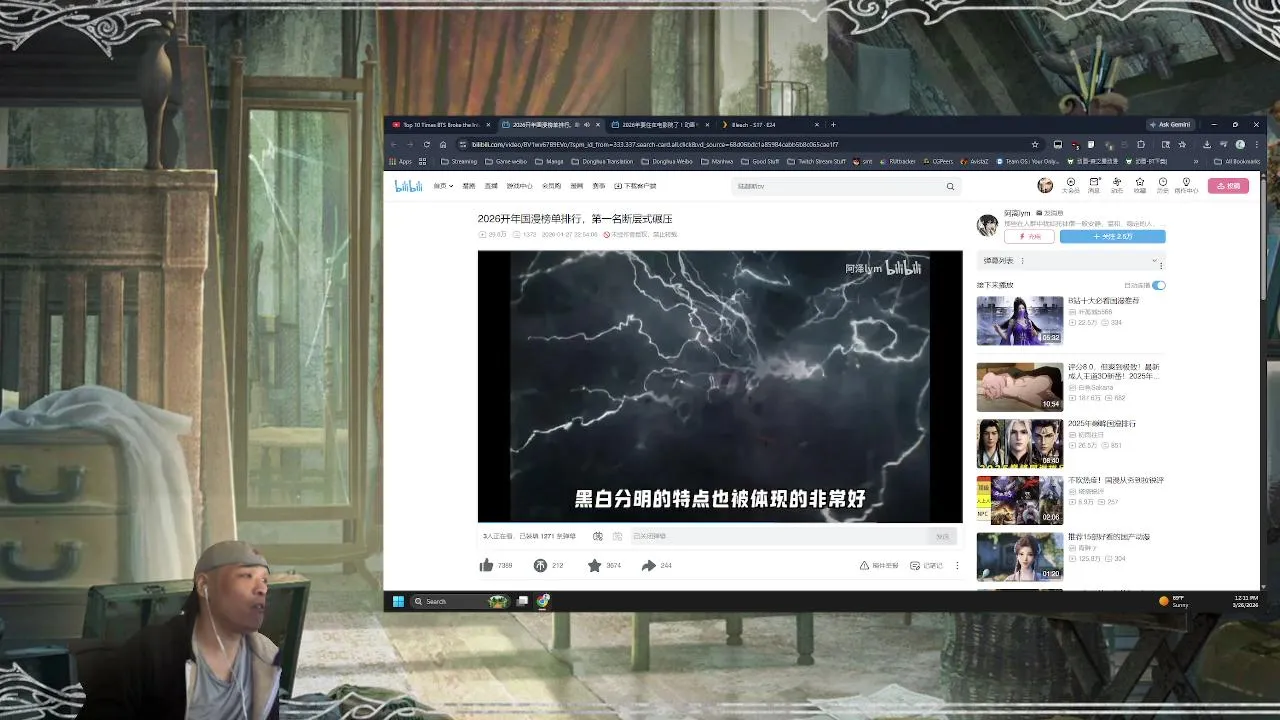
Task: Open Chrome three-dot menu
Action: click(x=1256, y=144)
